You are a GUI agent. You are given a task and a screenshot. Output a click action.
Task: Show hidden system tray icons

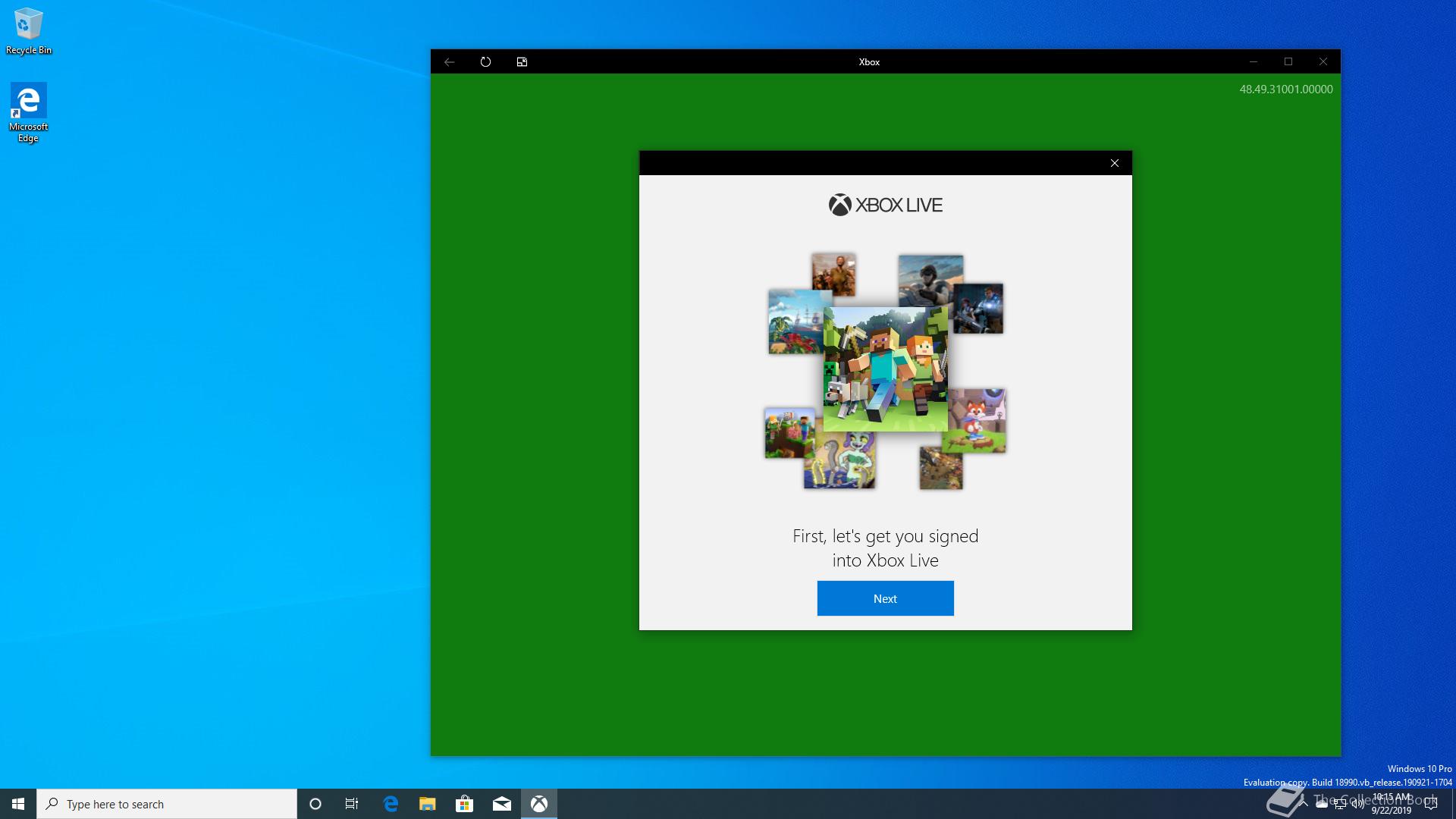(1303, 804)
